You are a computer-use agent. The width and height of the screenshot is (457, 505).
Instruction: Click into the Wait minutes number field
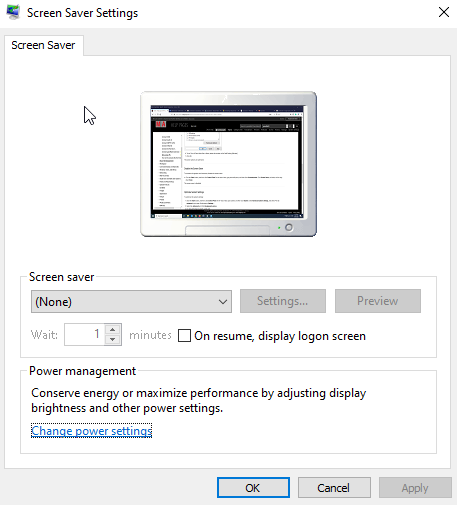[x=84, y=334]
